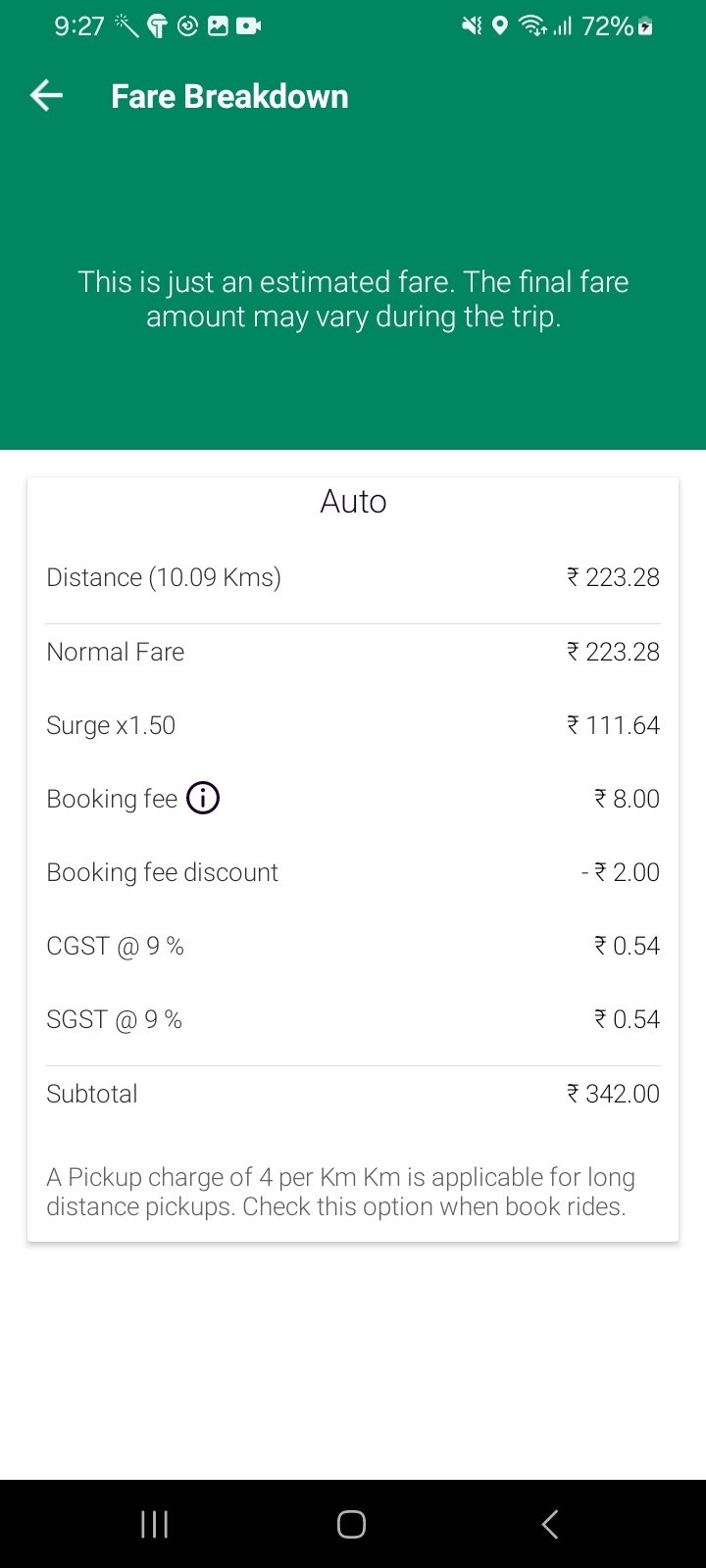The image size is (706, 1568).
Task: Tap the Distance (10.09 Kms) label
Action: click(x=164, y=577)
